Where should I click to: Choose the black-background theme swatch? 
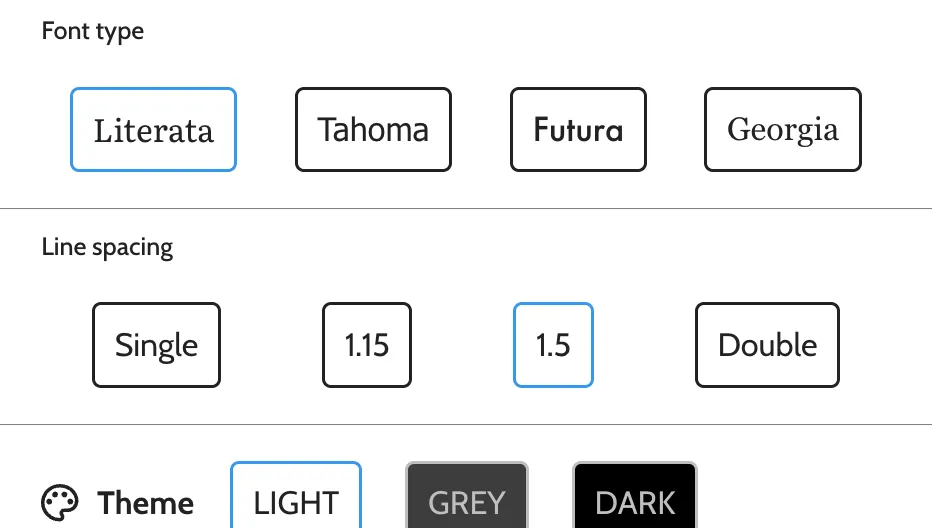tap(635, 500)
